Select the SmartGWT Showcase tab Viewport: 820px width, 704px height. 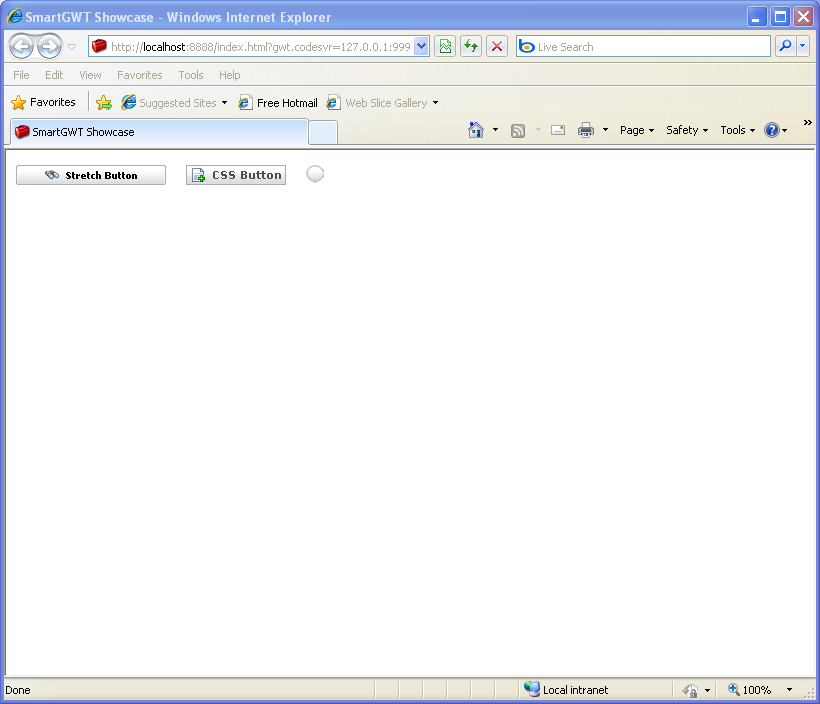159,132
